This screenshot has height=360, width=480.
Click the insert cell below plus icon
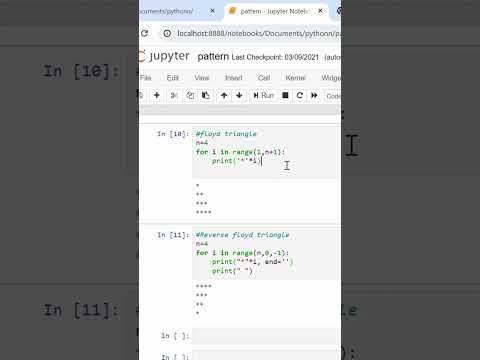(x=156, y=95)
